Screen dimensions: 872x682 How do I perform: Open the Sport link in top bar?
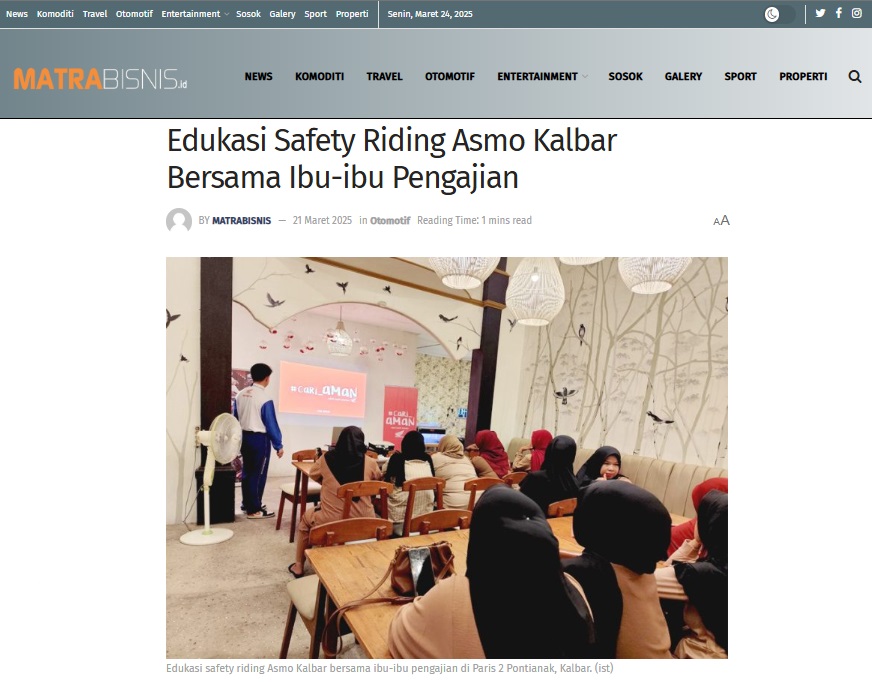tap(315, 14)
